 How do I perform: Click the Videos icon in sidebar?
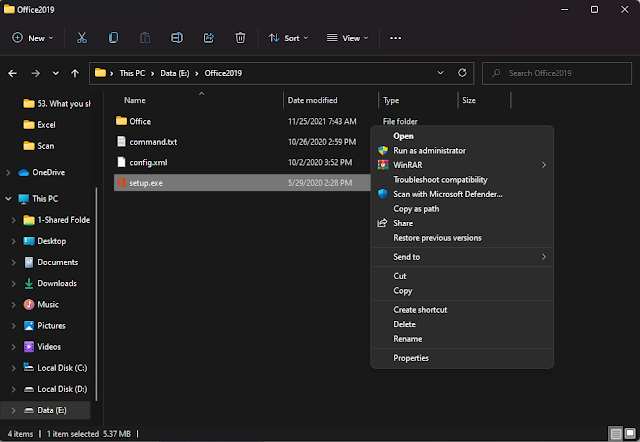click(29, 347)
